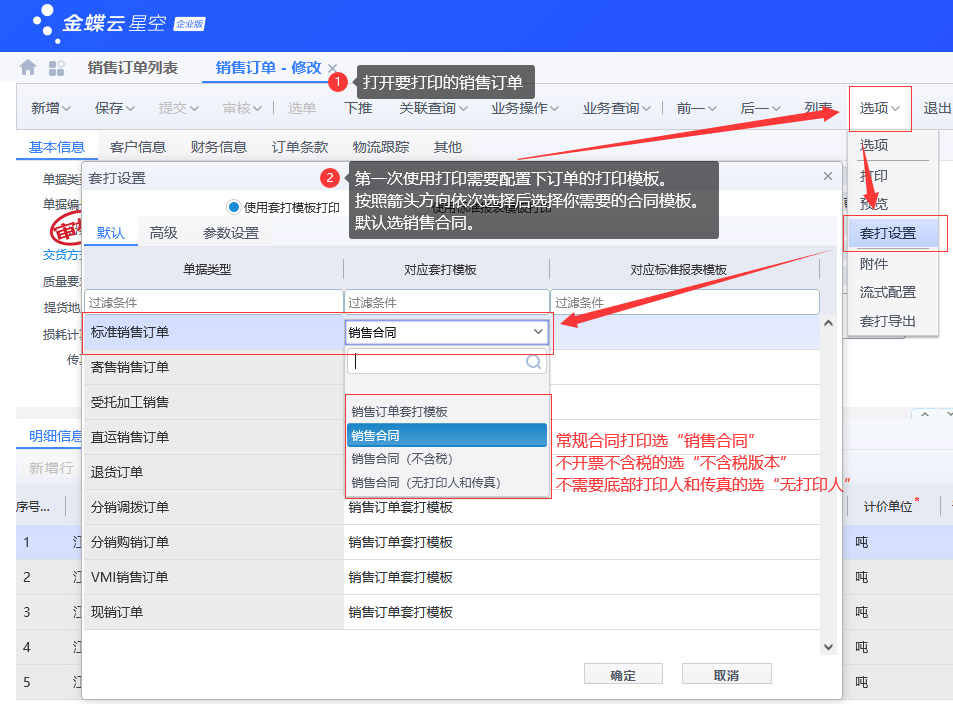
Task: Click the scroll-down arrow in 套打设置 list
Action: coord(828,647)
